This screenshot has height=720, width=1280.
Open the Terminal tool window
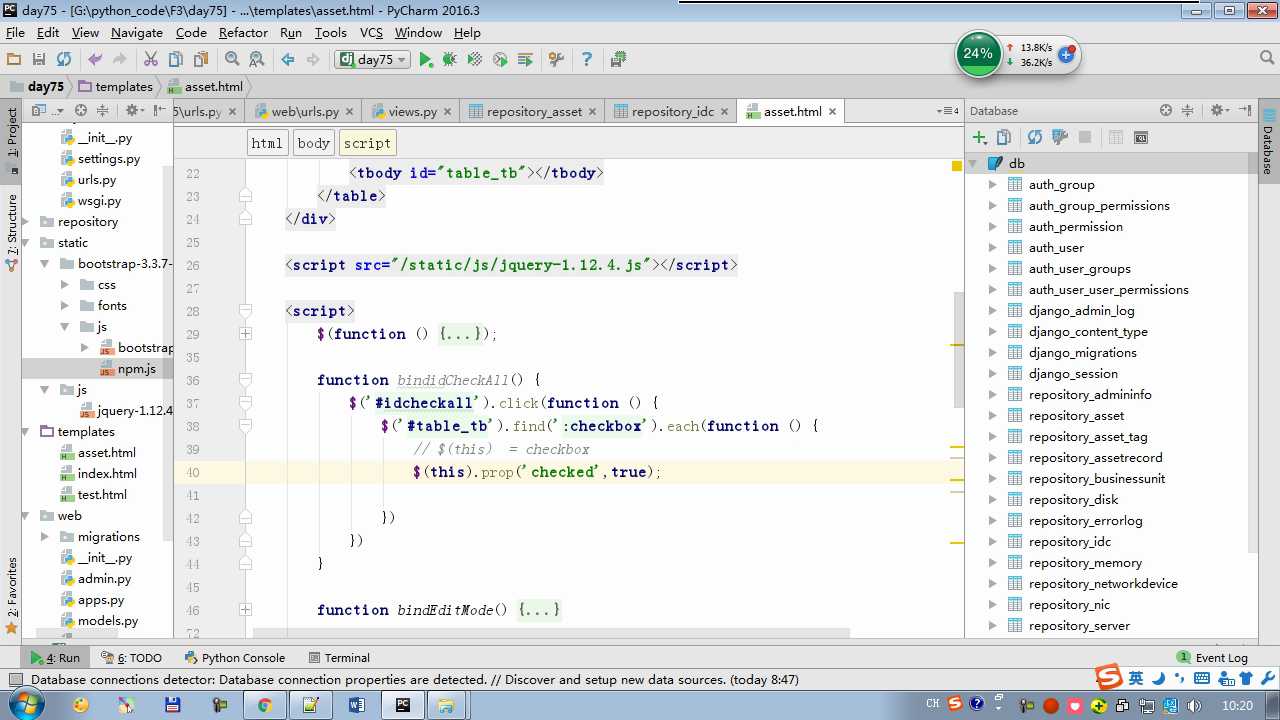(339, 658)
